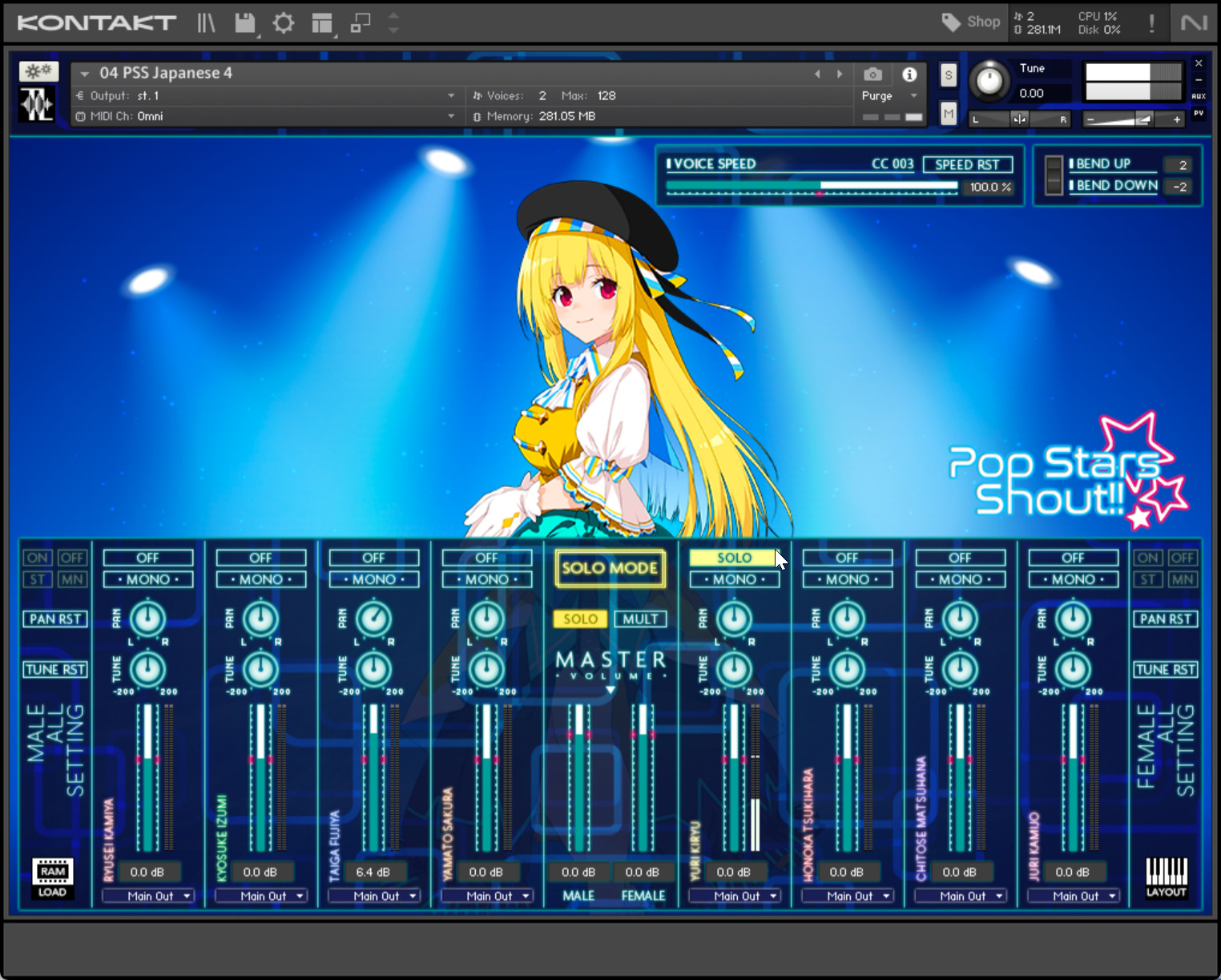
Task: Toggle MONO switch for Yamato Sakura
Action: tap(487, 579)
